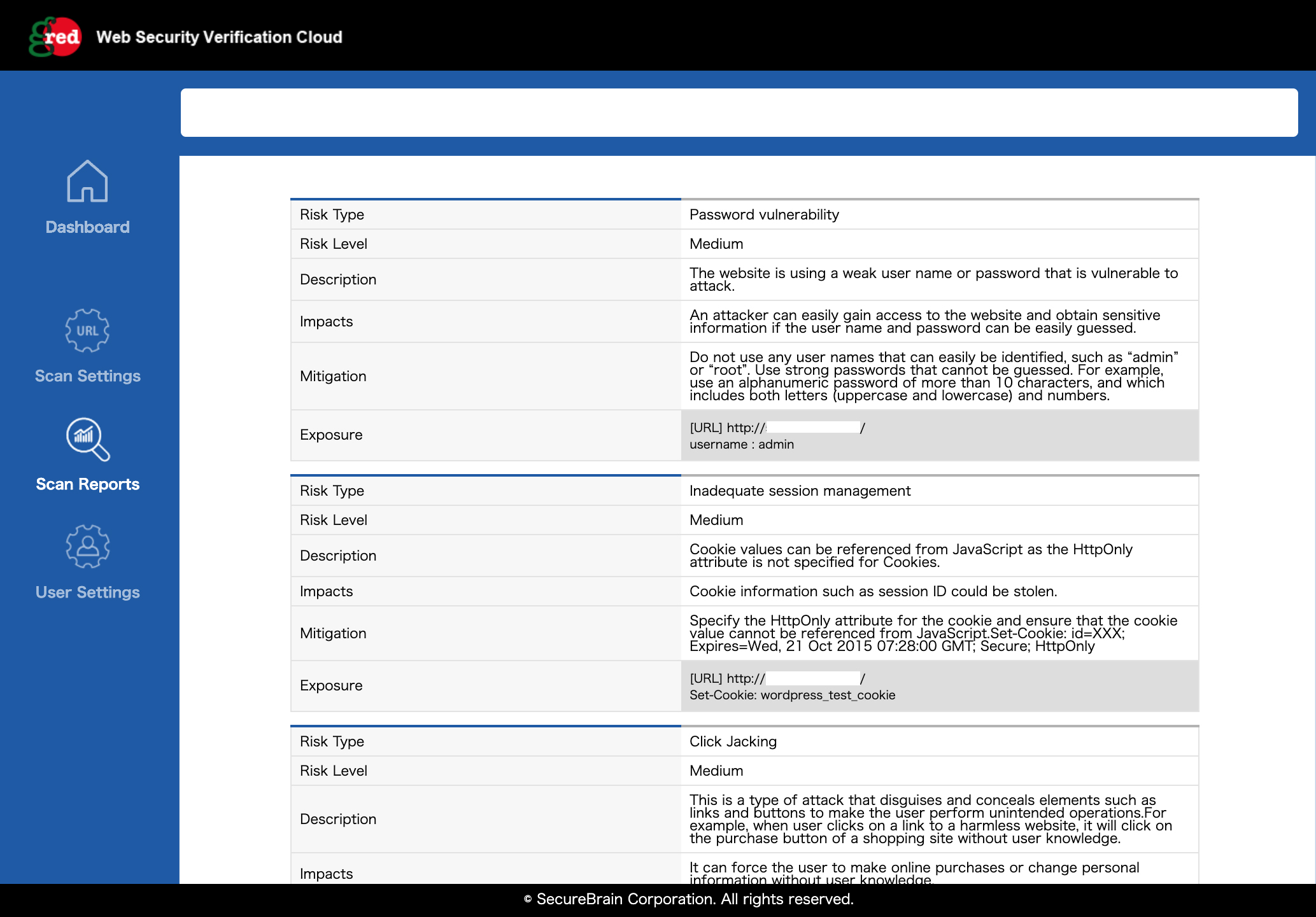Image resolution: width=1316 pixels, height=917 pixels.
Task: Click the Mitigation label in Password vulnerability table
Action: point(333,376)
